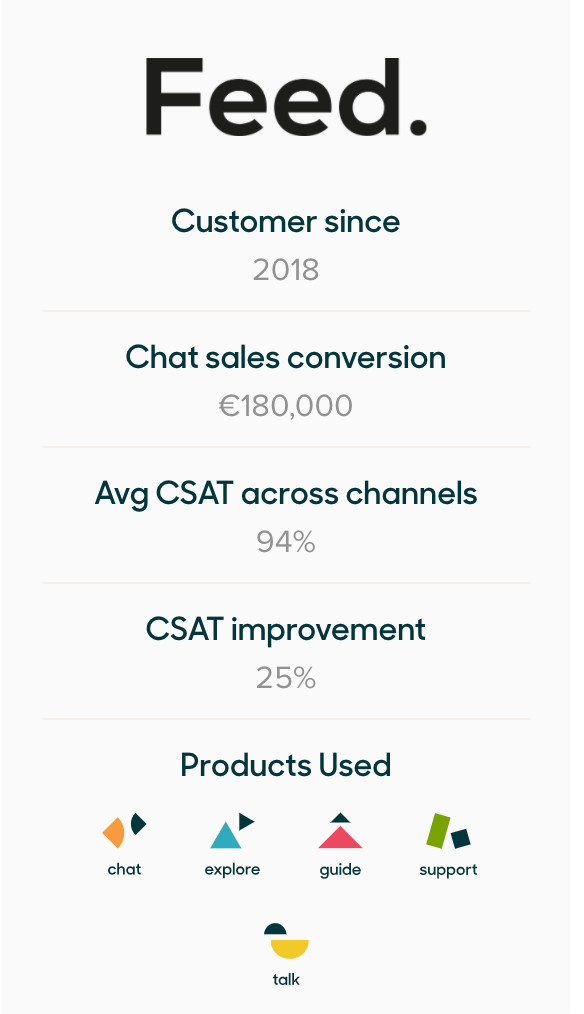Image resolution: width=584 pixels, height=1014 pixels.
Task: Click the Products Used heading
Action: pos(285,765)
